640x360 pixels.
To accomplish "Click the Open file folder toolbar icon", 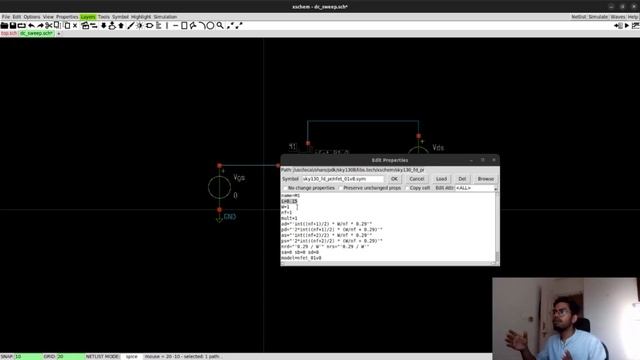I will tap(4, 25).
